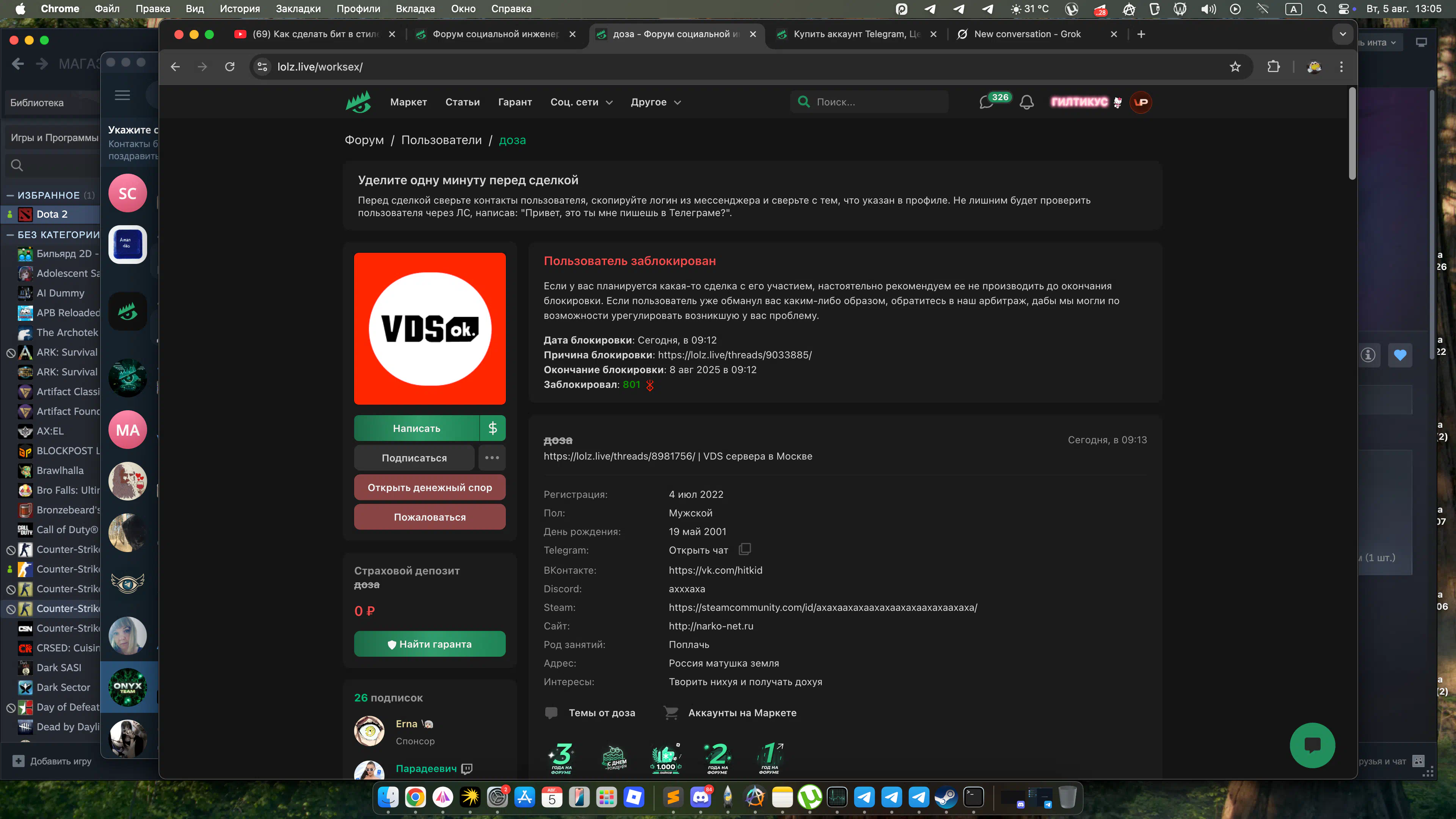The height and width of the screenshot is (819, 1456).
Task: Click the search icon in Steam library sidebar
Action: point(17,166)
